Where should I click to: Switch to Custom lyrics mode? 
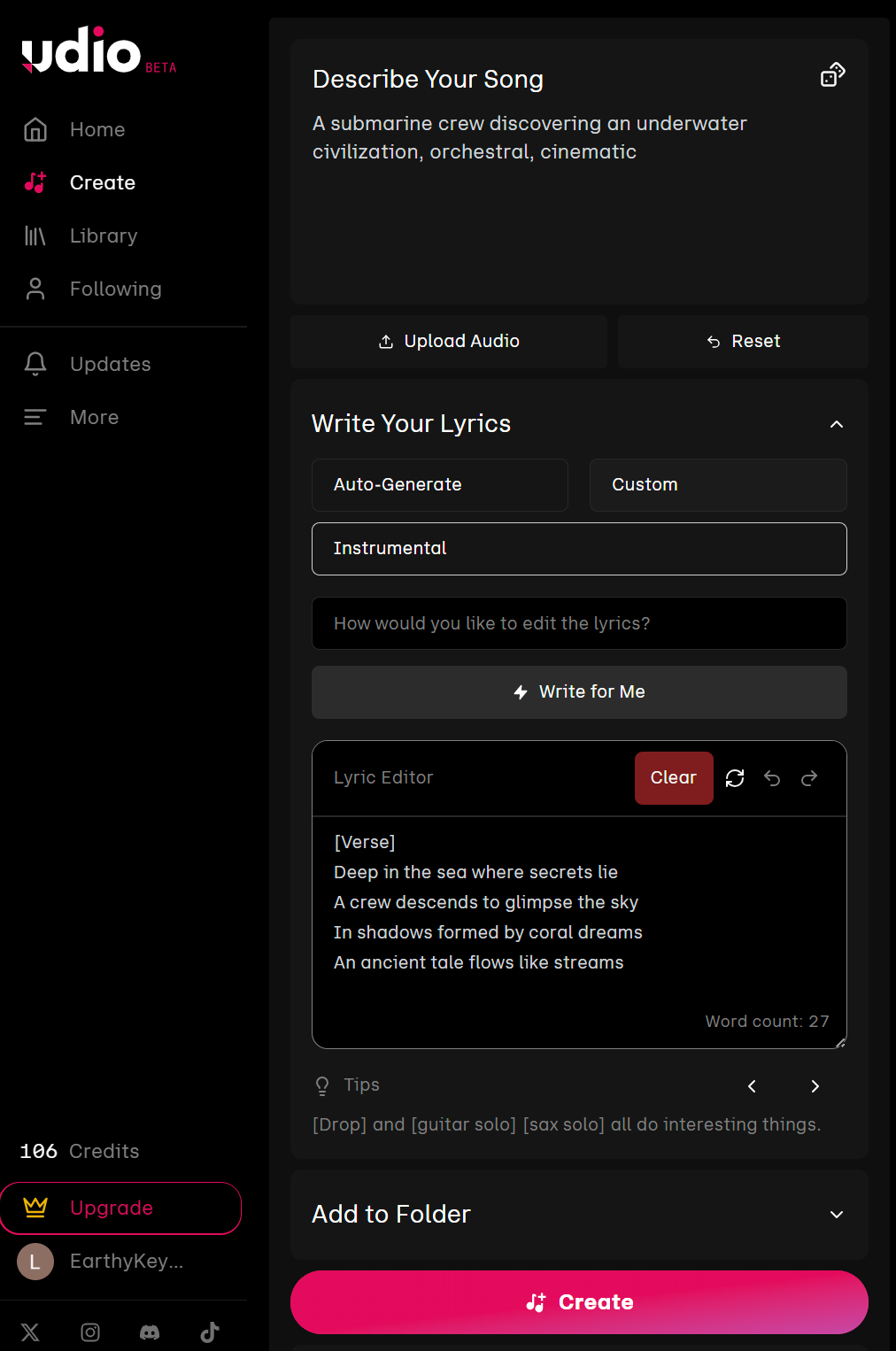point(717,485)
